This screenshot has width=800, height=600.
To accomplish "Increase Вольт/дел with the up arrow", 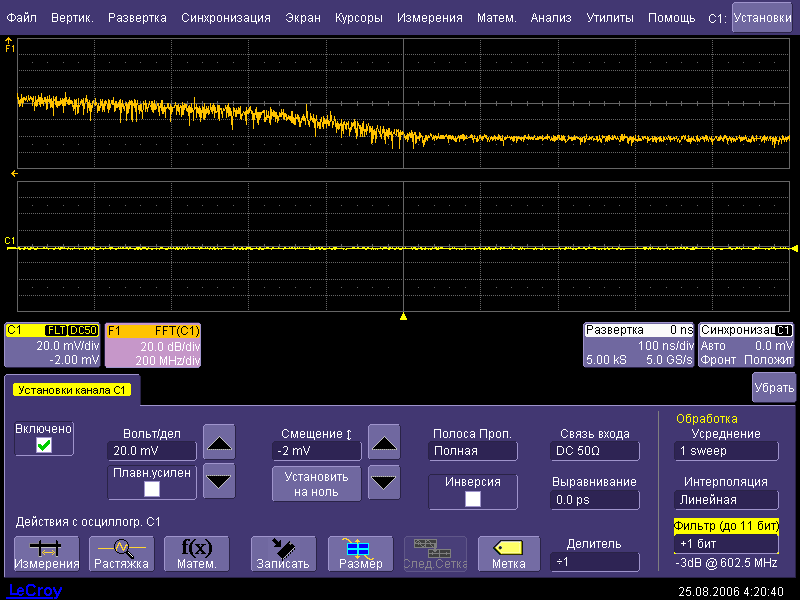I will click(219, 441).
